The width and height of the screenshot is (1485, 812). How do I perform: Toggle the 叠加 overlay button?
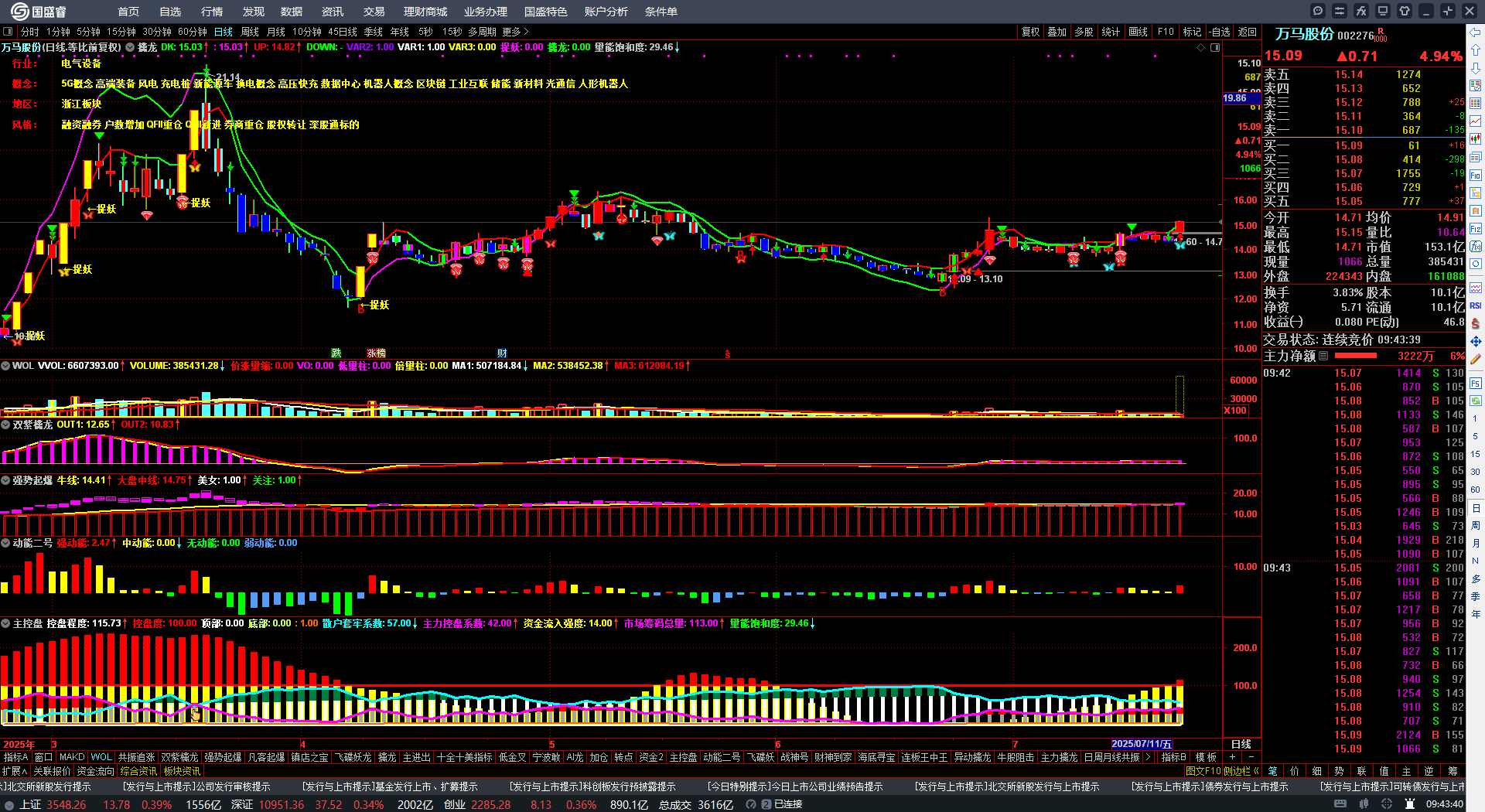click(1057, 32)
